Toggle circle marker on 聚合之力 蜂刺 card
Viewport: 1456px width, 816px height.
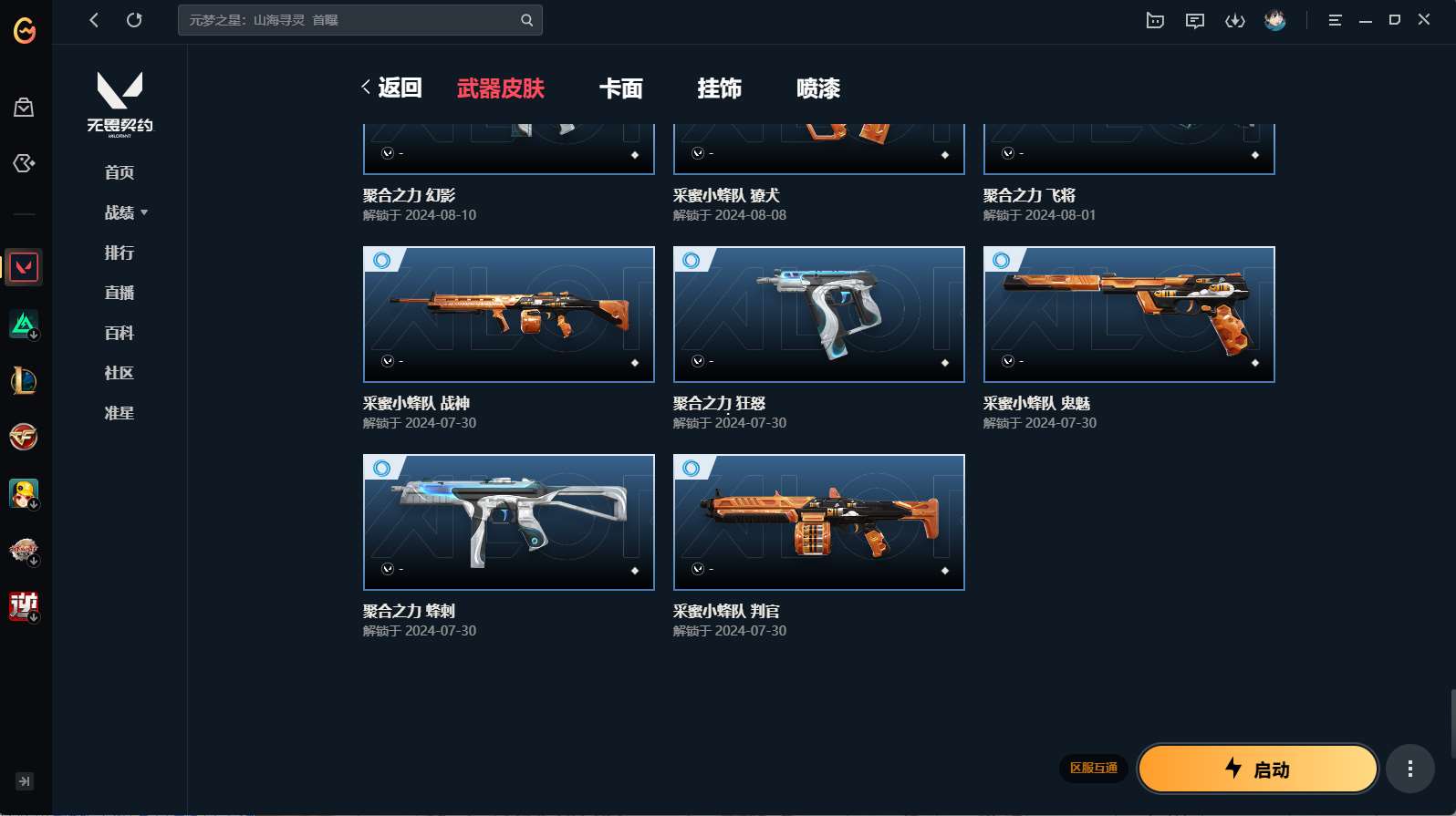pos(381,469)
